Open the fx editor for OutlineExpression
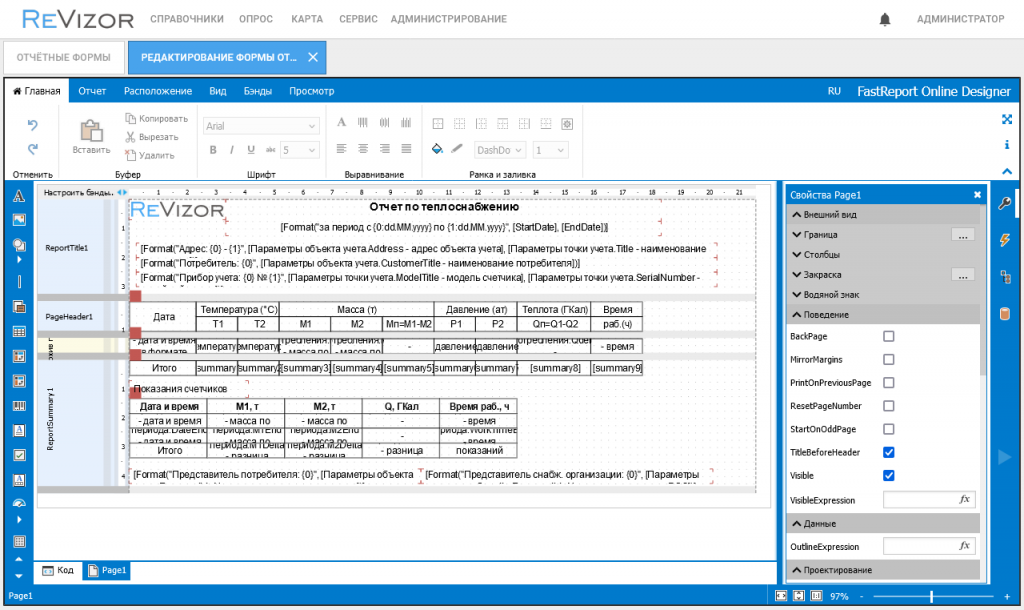This screenshot has height=610, width=1024. (965, 546)
